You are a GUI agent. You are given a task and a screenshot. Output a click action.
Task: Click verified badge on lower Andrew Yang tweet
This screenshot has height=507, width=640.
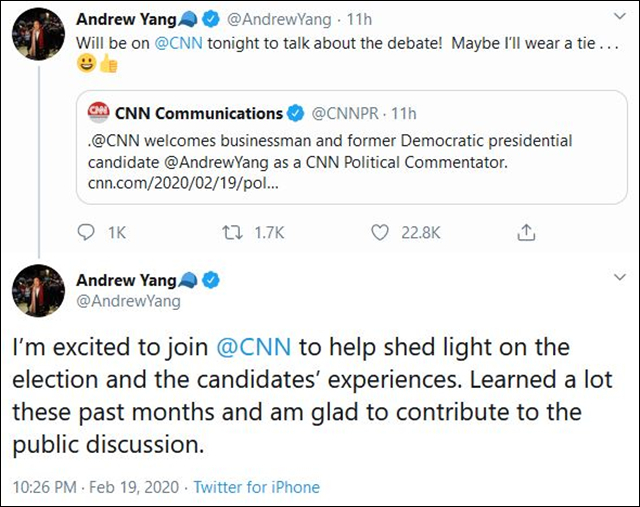click(212, 279)
